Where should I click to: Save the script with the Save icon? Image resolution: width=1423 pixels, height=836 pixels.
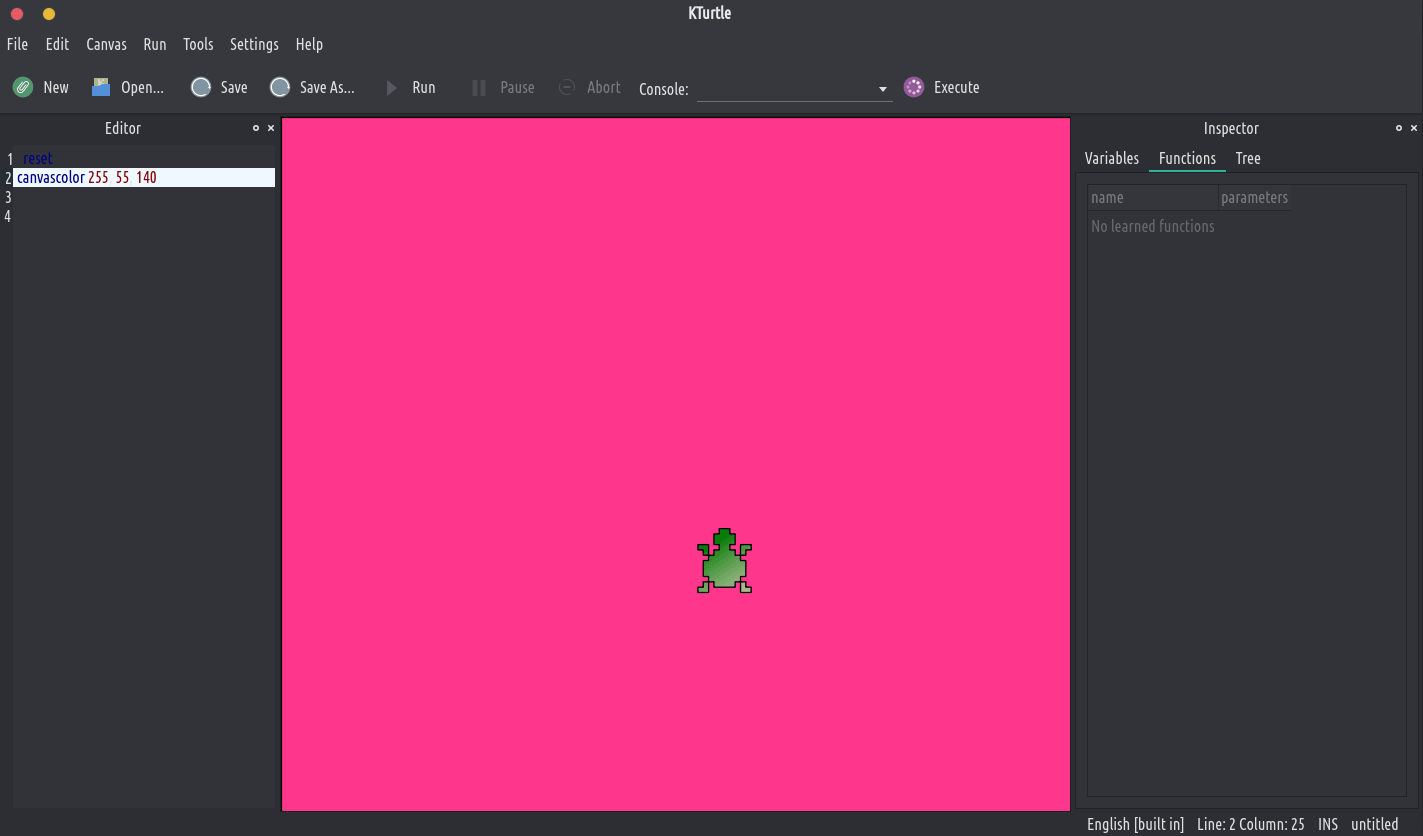pos(200,87)
